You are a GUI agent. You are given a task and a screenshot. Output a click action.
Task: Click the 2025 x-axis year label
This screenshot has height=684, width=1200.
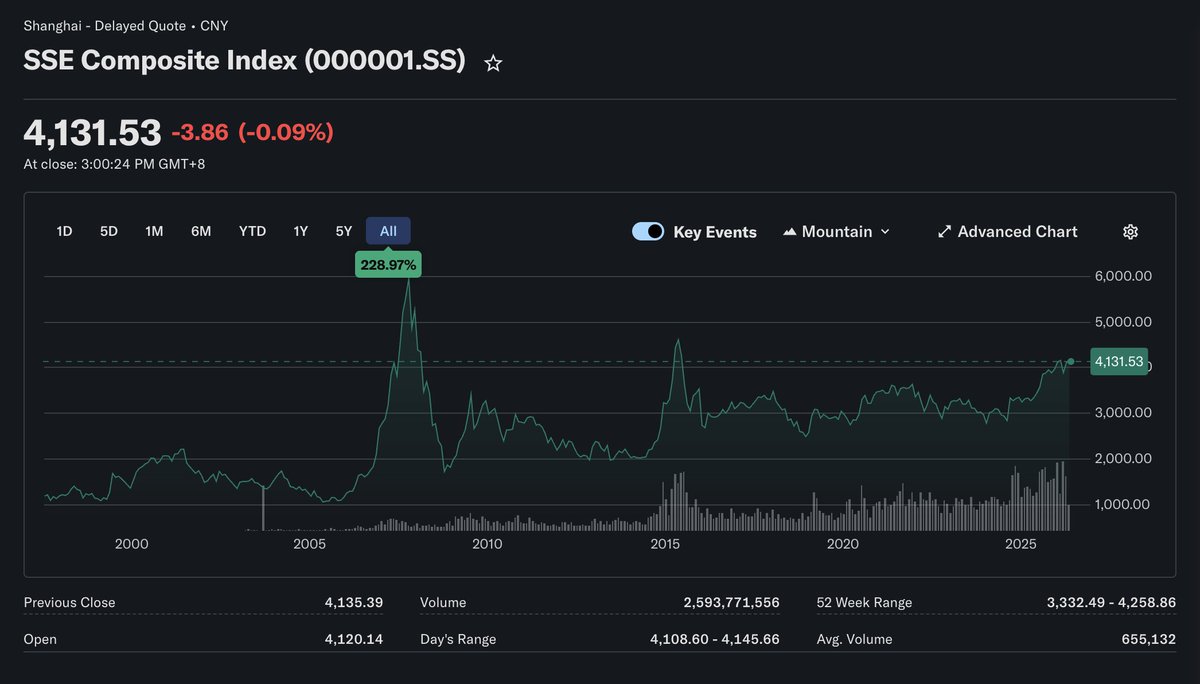pyautogui.click(x=1021, y=544)
